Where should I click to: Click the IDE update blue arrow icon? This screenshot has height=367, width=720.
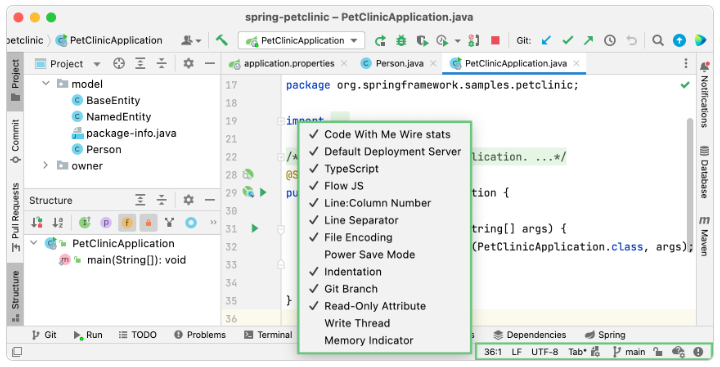pos(679,40)
